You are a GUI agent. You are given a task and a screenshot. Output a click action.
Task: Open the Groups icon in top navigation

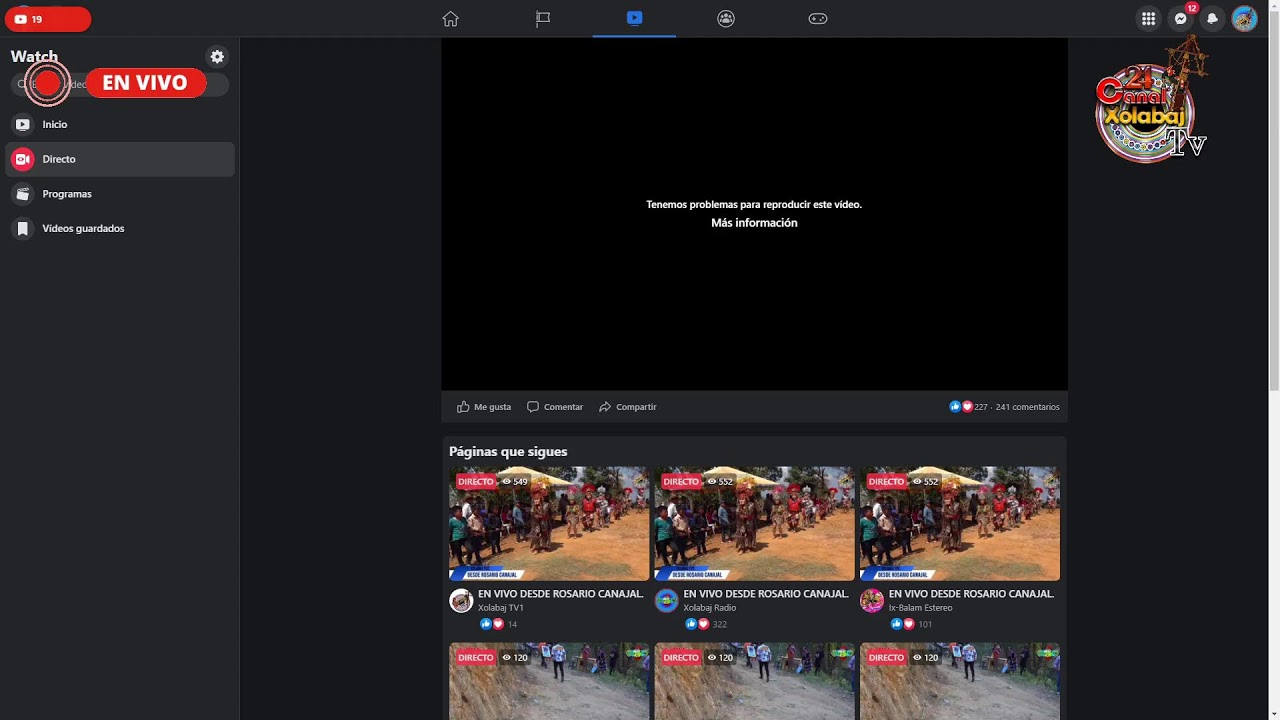[726, 18]
